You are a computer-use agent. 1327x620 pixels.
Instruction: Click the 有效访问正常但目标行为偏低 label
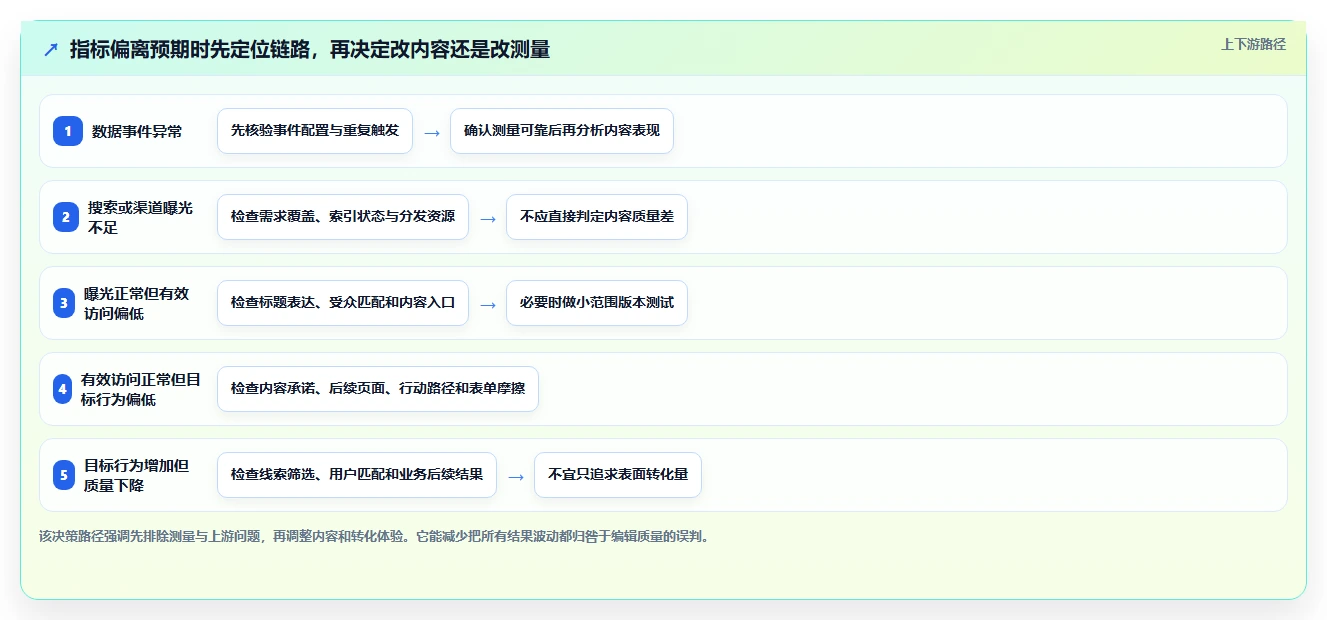click(141, 389)
